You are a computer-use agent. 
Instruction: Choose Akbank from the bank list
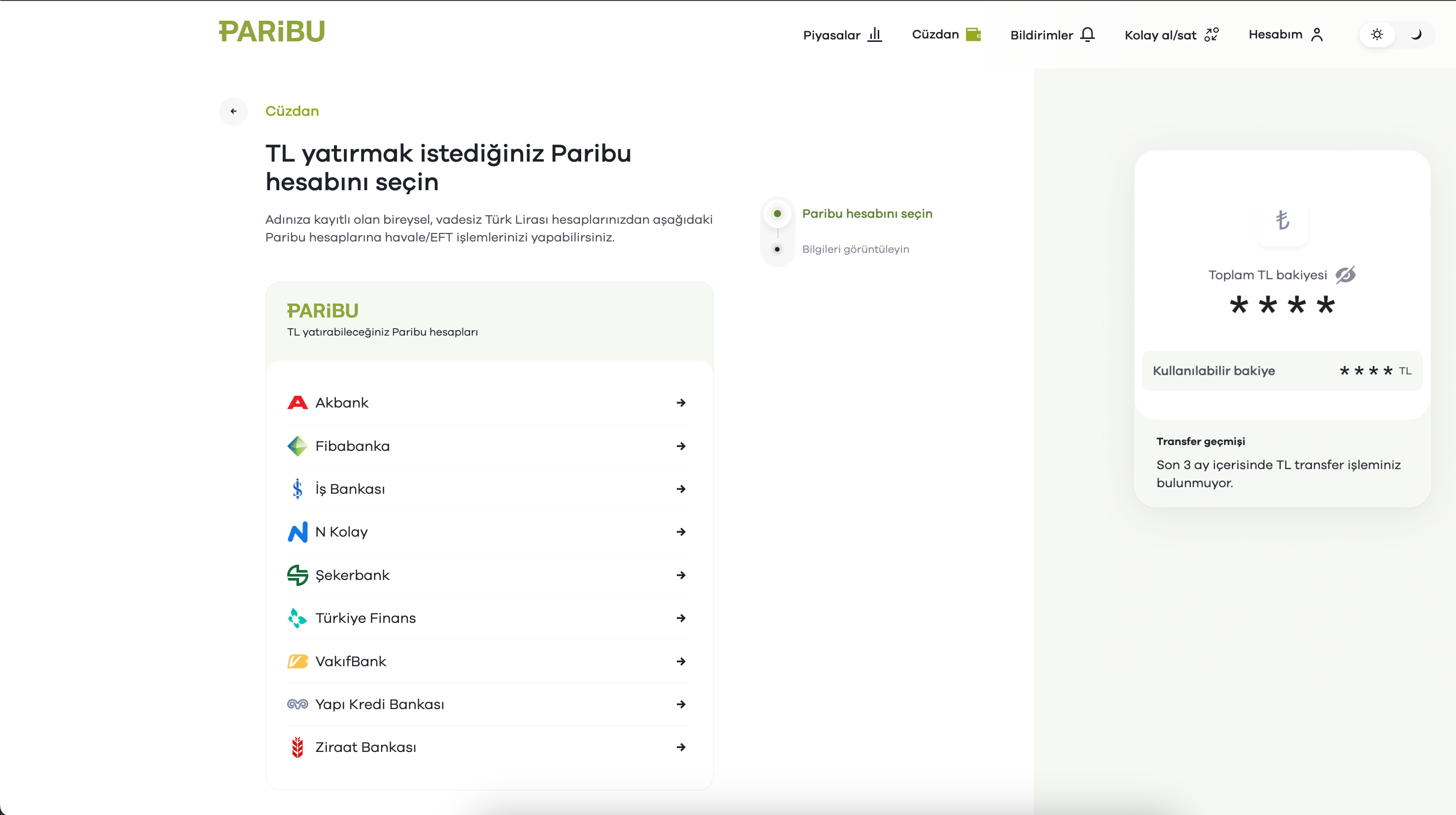pos(490,403)
